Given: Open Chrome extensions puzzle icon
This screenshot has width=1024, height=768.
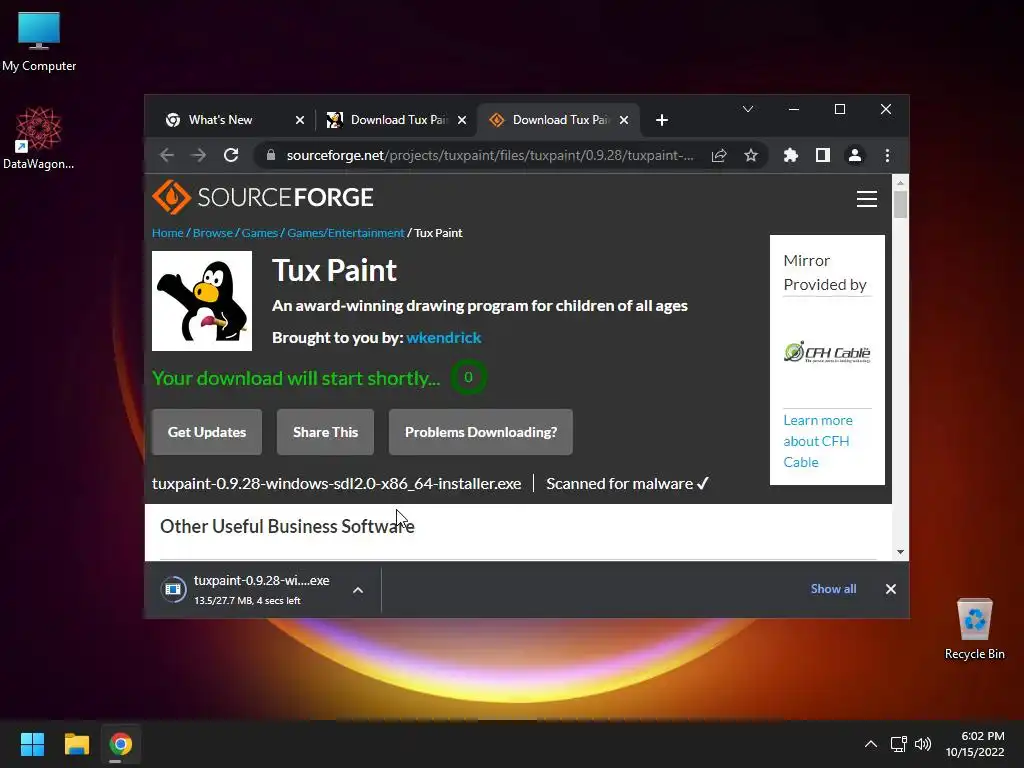Looking at the screenshot, I should [791, 155].
